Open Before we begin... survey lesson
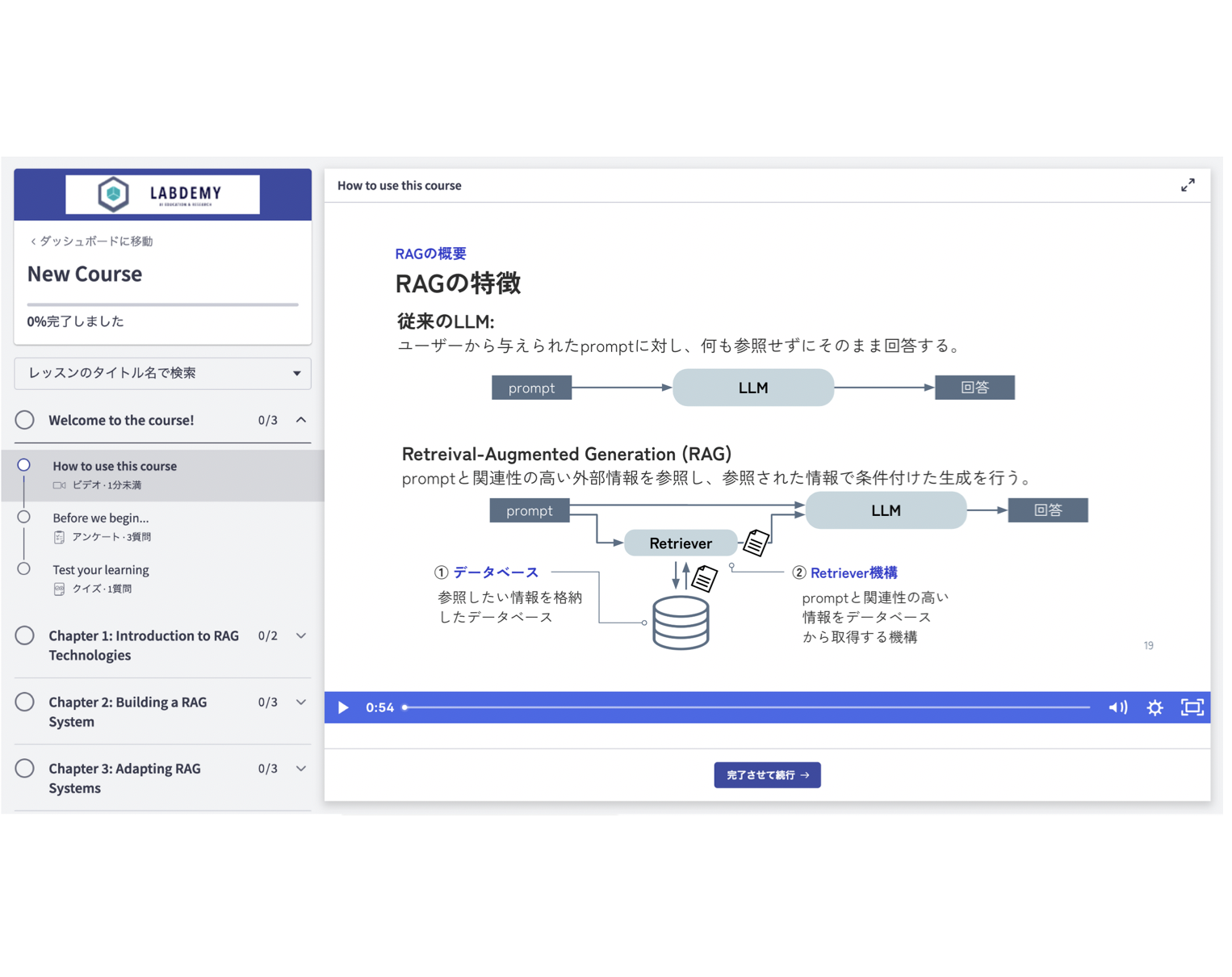 click(162, 526)
